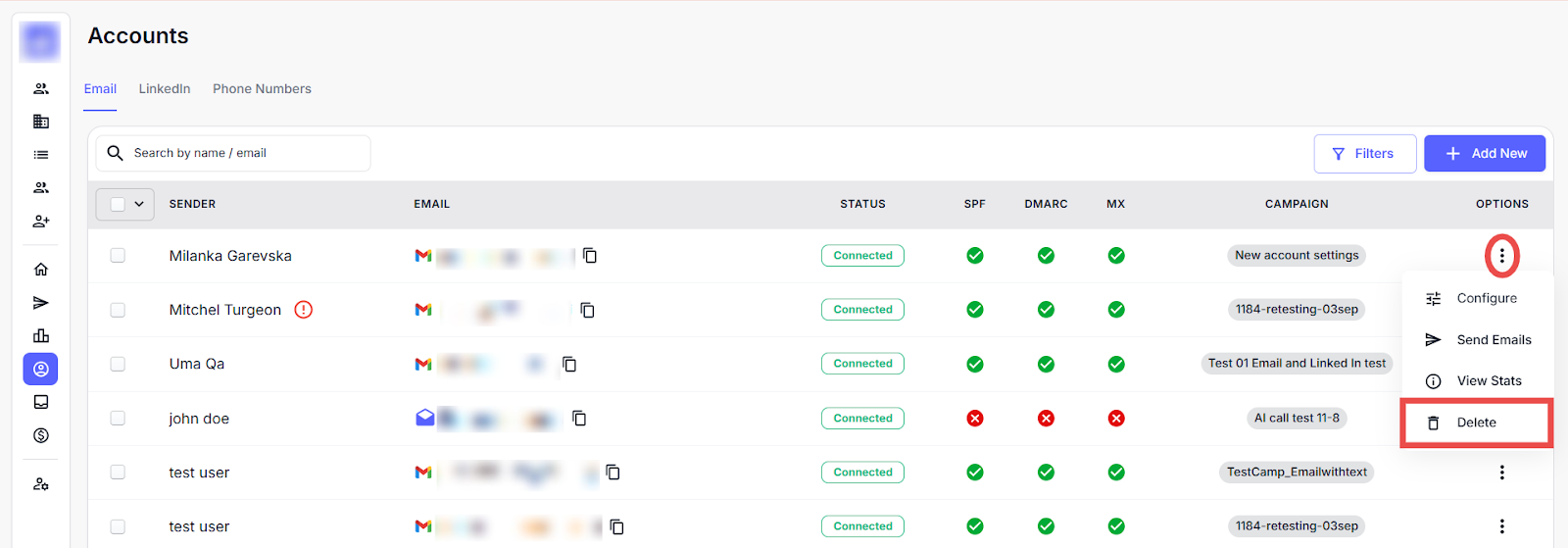Select the Uma Qa row checkbox
Image resolution: width=1568 pixels, height=548 pixels.
pyautogui.click(x=118, y=364)
